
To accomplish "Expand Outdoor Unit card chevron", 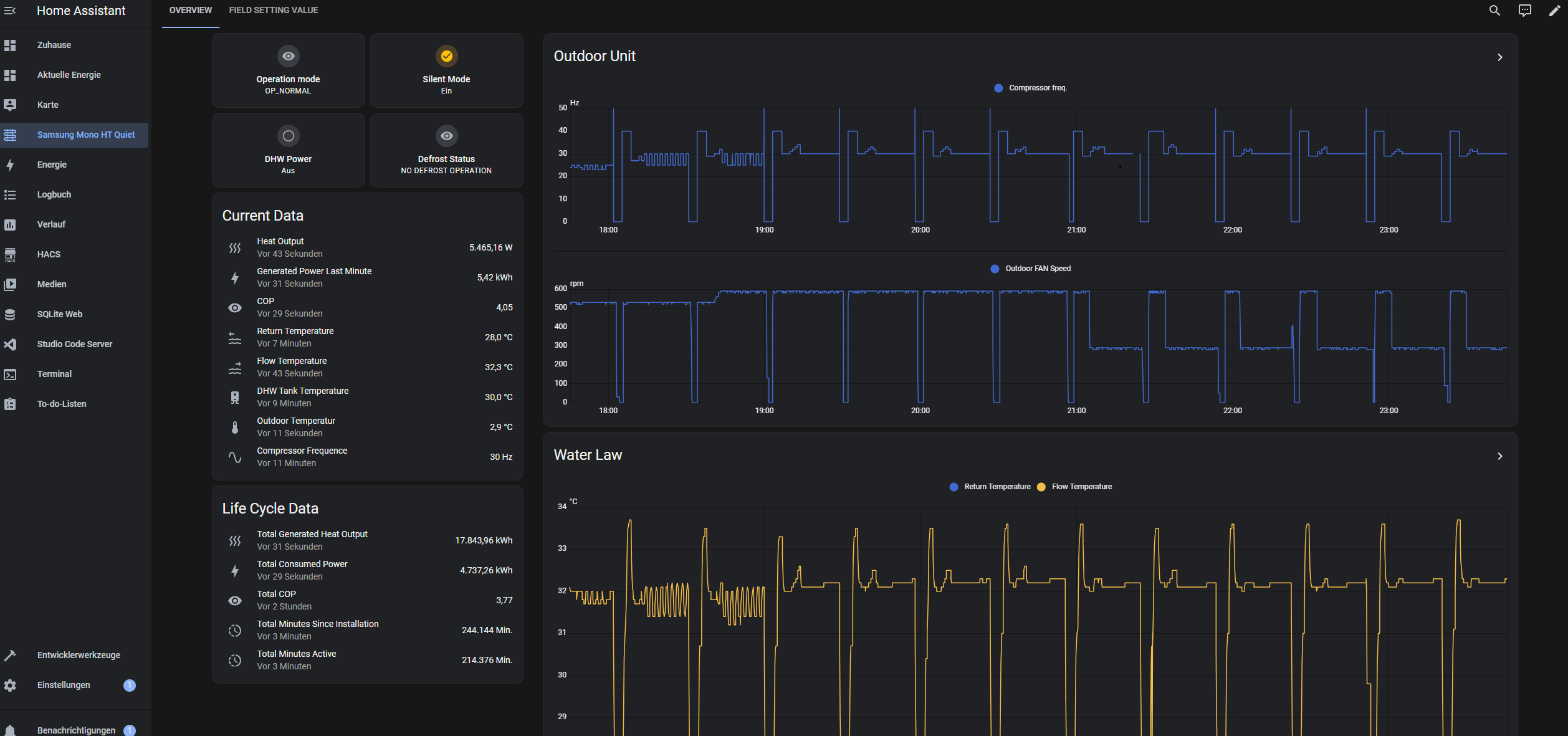I will click(x=1500, y=57).
